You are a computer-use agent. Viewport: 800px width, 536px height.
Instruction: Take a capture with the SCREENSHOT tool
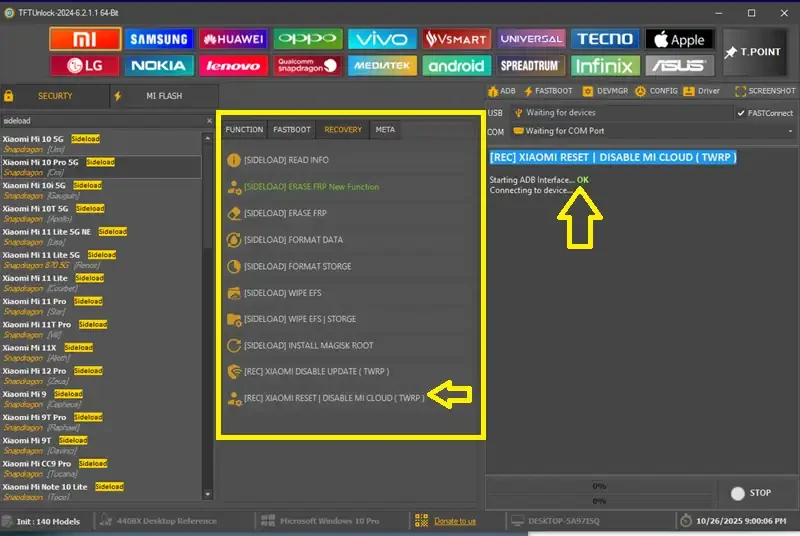765,90
